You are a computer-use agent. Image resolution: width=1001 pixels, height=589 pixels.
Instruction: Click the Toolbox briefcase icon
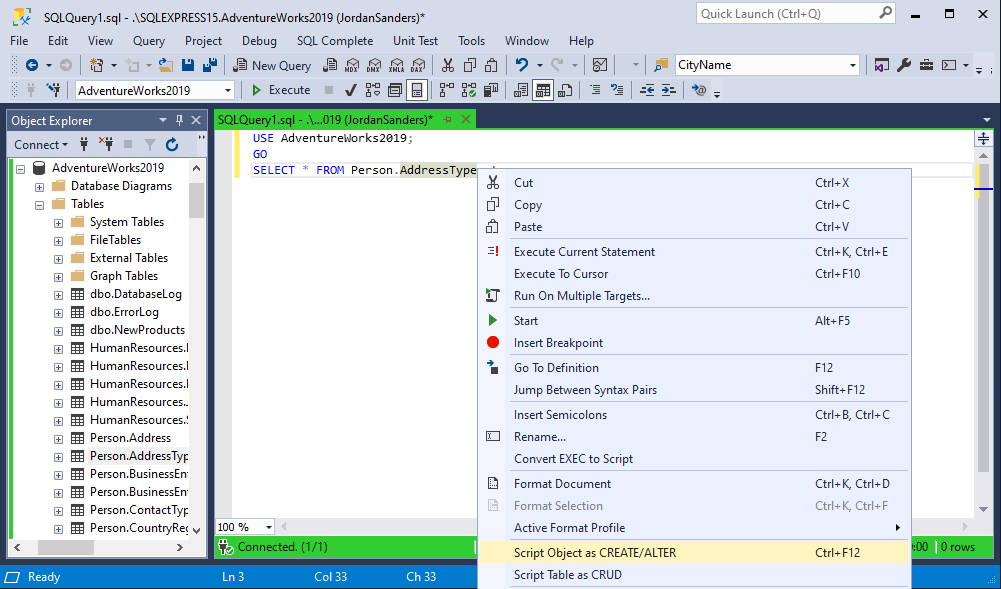(926, 65)
